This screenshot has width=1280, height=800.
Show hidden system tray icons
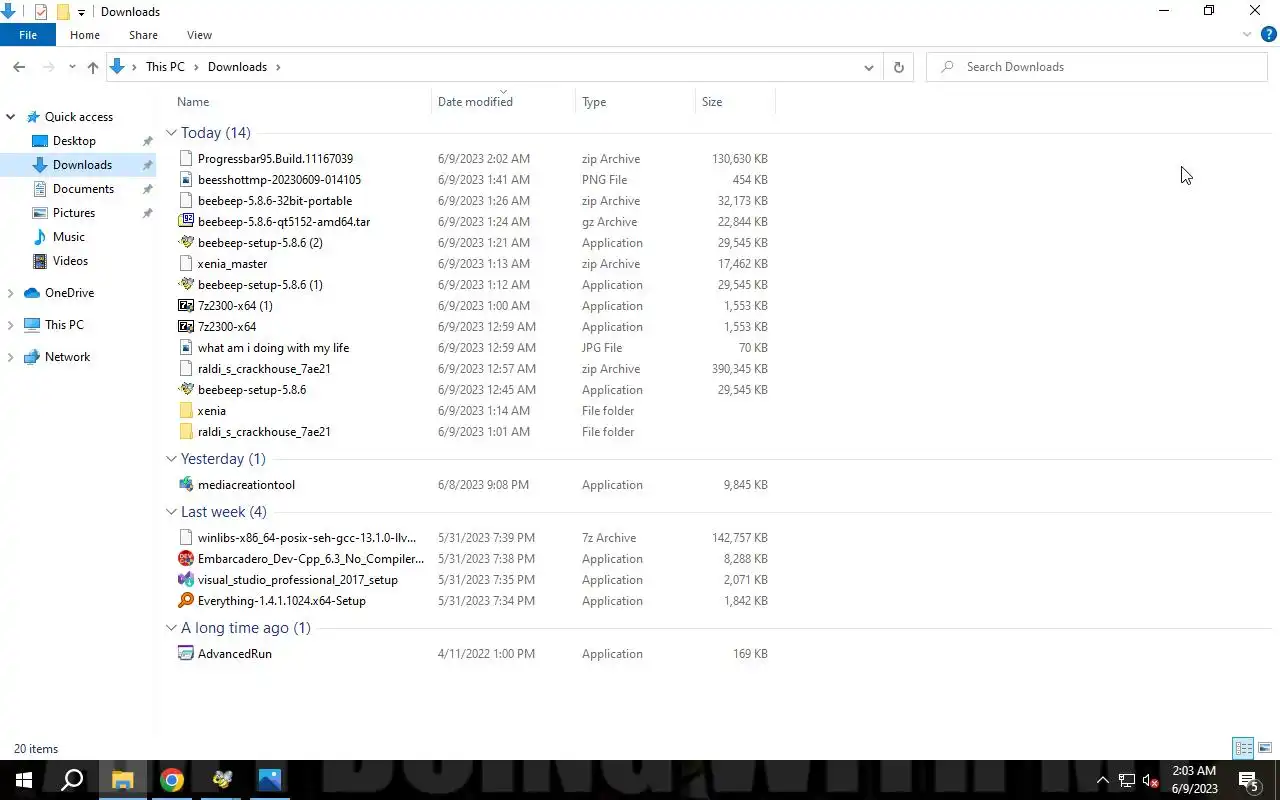click(1103, 780)
